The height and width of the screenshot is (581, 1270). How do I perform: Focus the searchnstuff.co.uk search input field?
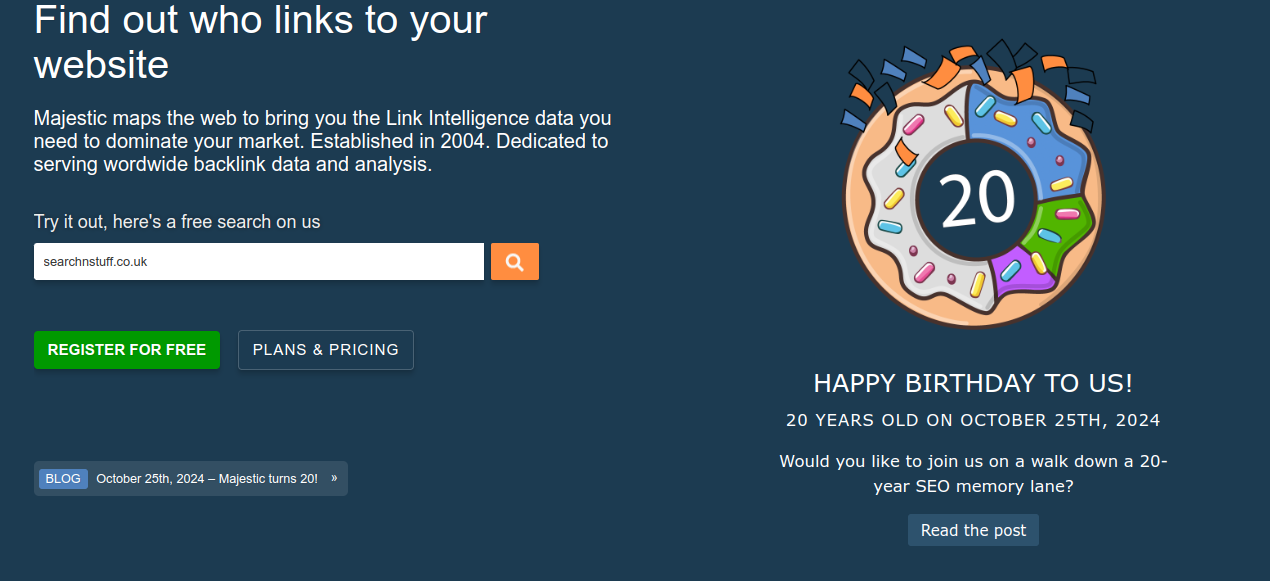coord(258,262)
